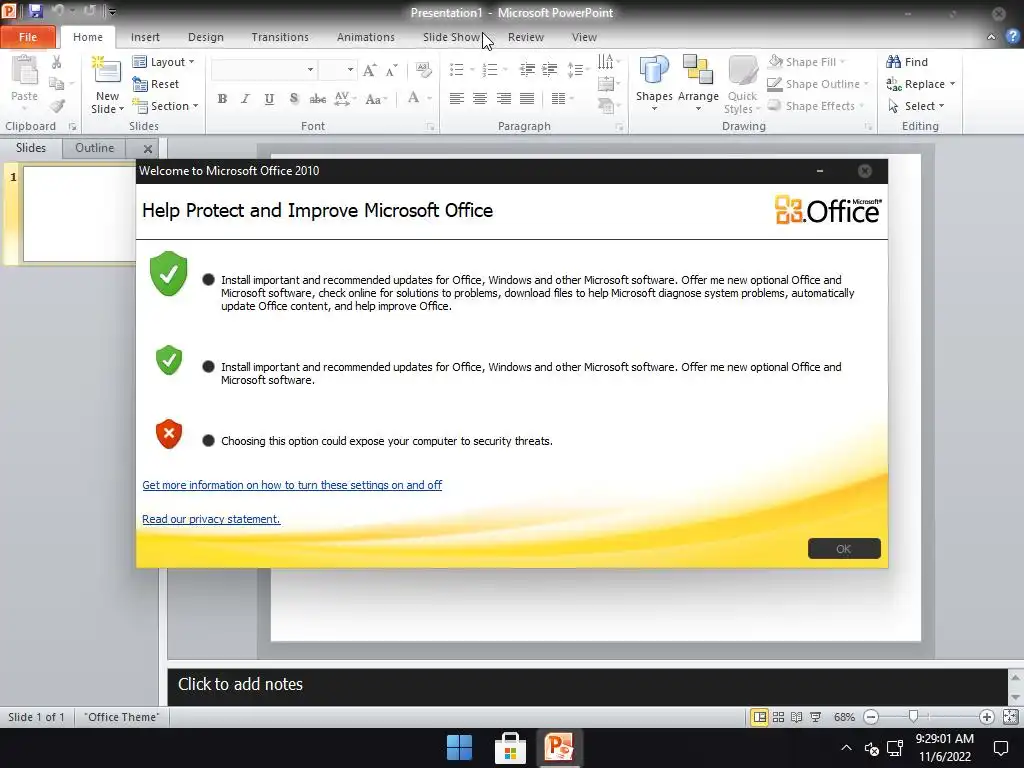Open Font Color dropdown
The image size is (1024, 768).
[x=430, y=99]
